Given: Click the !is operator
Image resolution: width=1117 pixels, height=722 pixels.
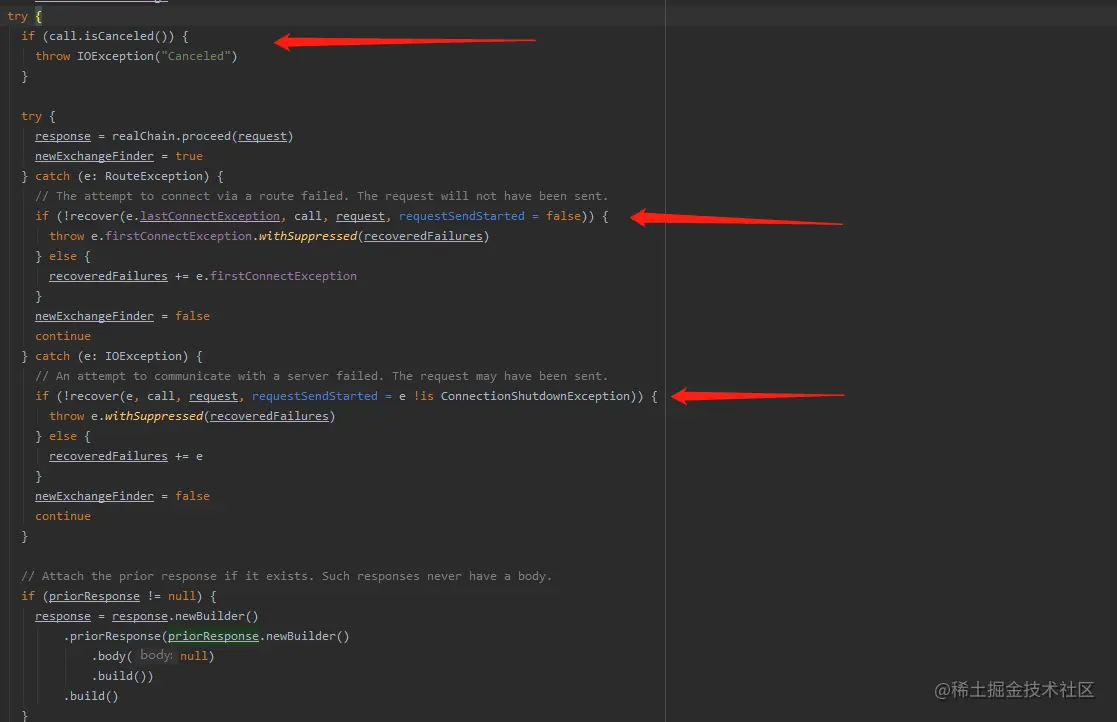Looking at the screenshot, I should click(x=423, y=396).
